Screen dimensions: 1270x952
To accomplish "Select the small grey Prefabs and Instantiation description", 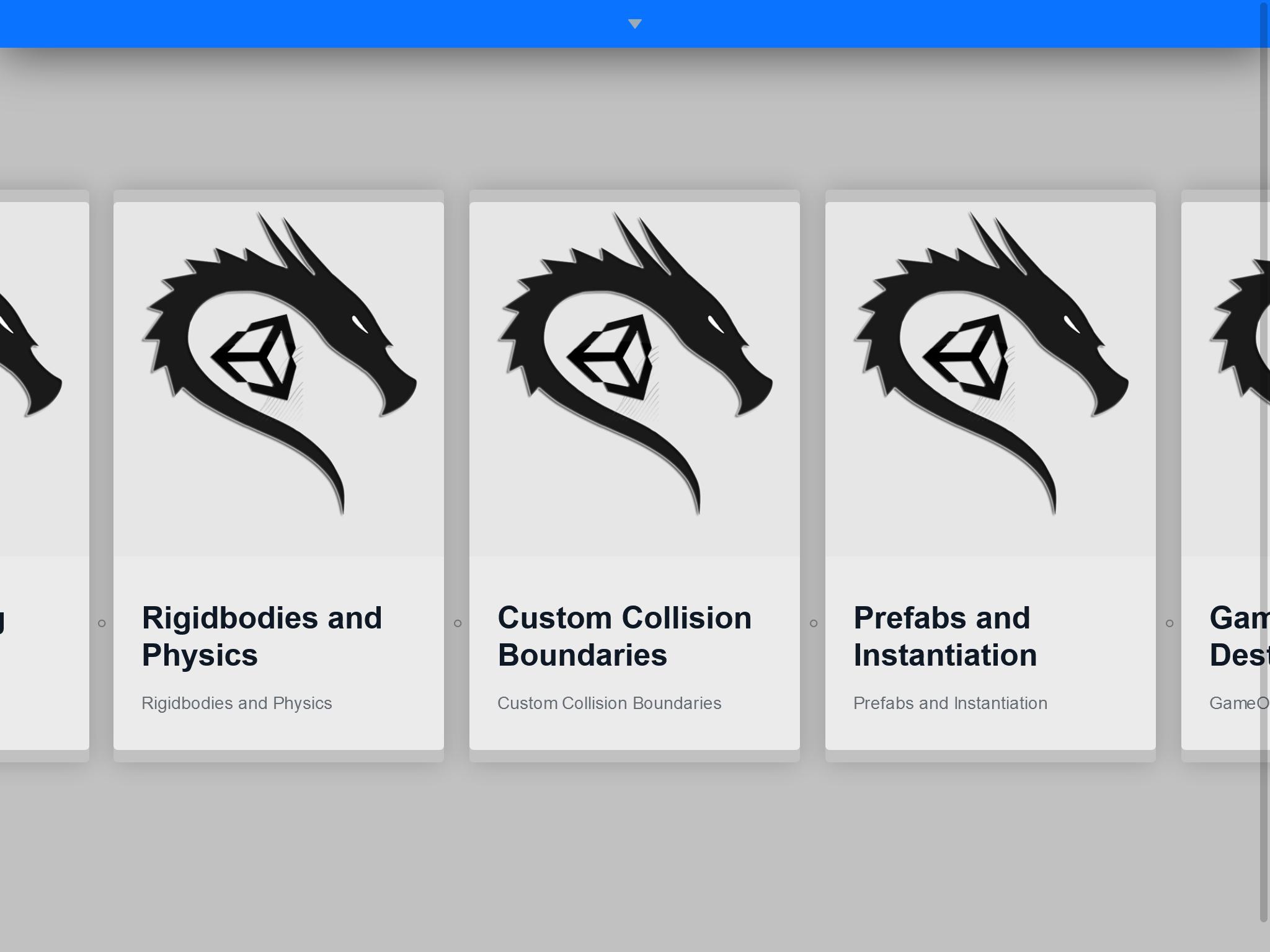I will tap(951, 703).
